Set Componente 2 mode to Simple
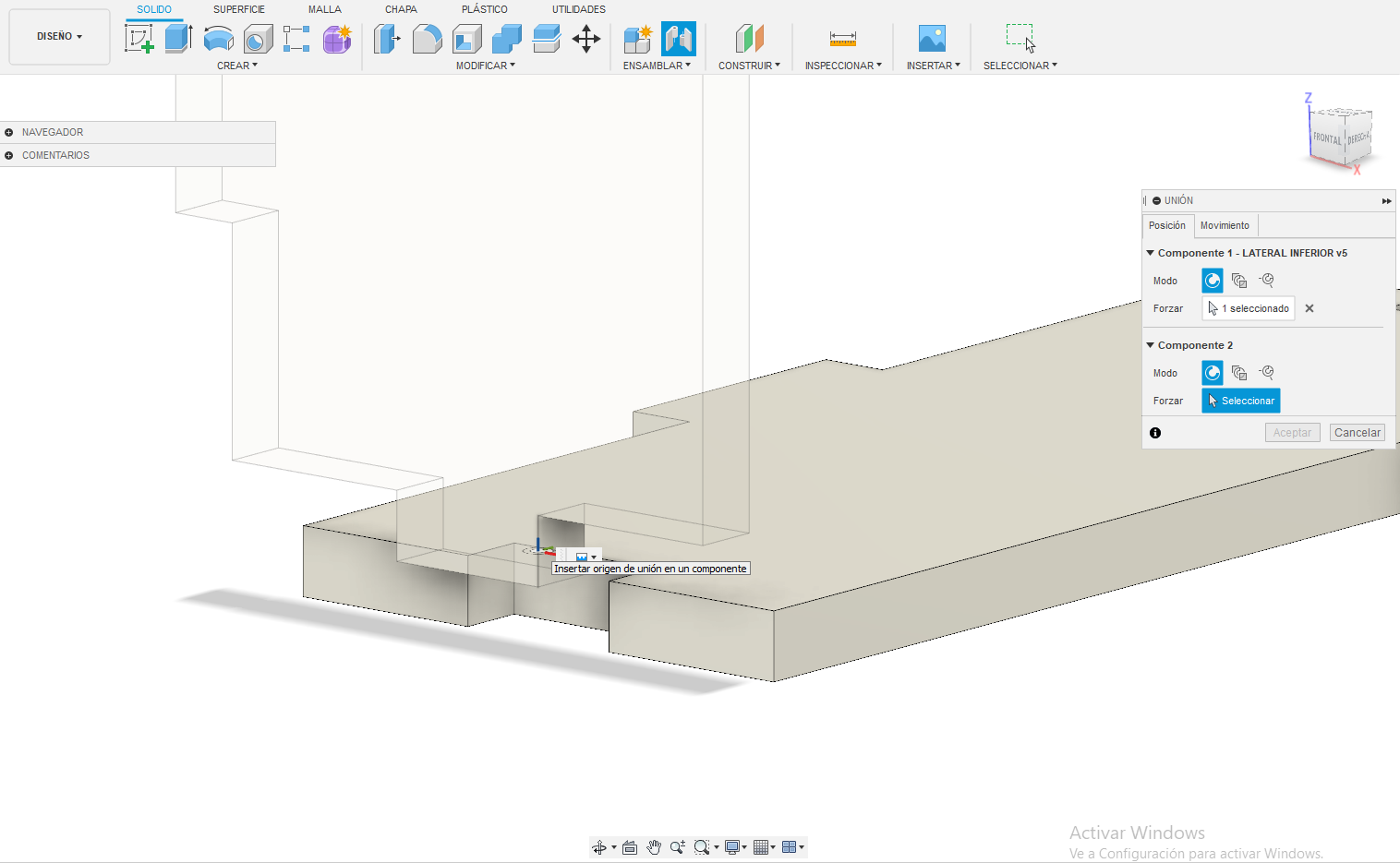Viewport: 1400px width, 863px height. (x=1213, y=373)
